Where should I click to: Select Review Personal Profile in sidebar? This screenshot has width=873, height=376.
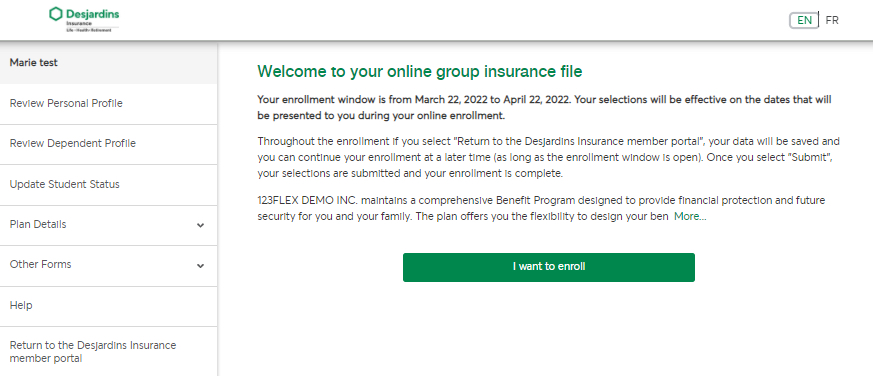click(109, 104)
